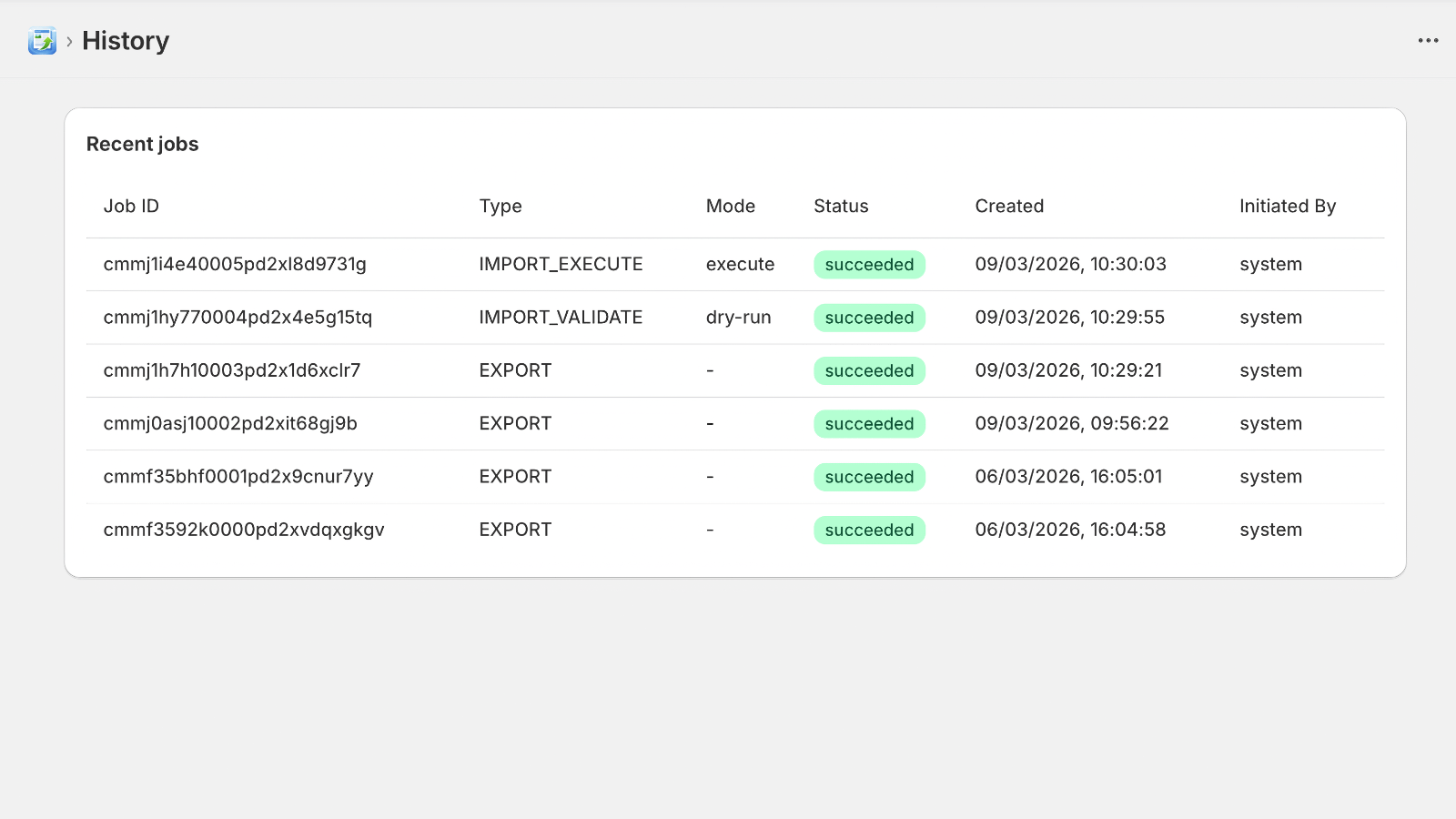Click system initiator for the 16:05:01 export
The image size is (1456, 819).
click(x=1270, y=477)
